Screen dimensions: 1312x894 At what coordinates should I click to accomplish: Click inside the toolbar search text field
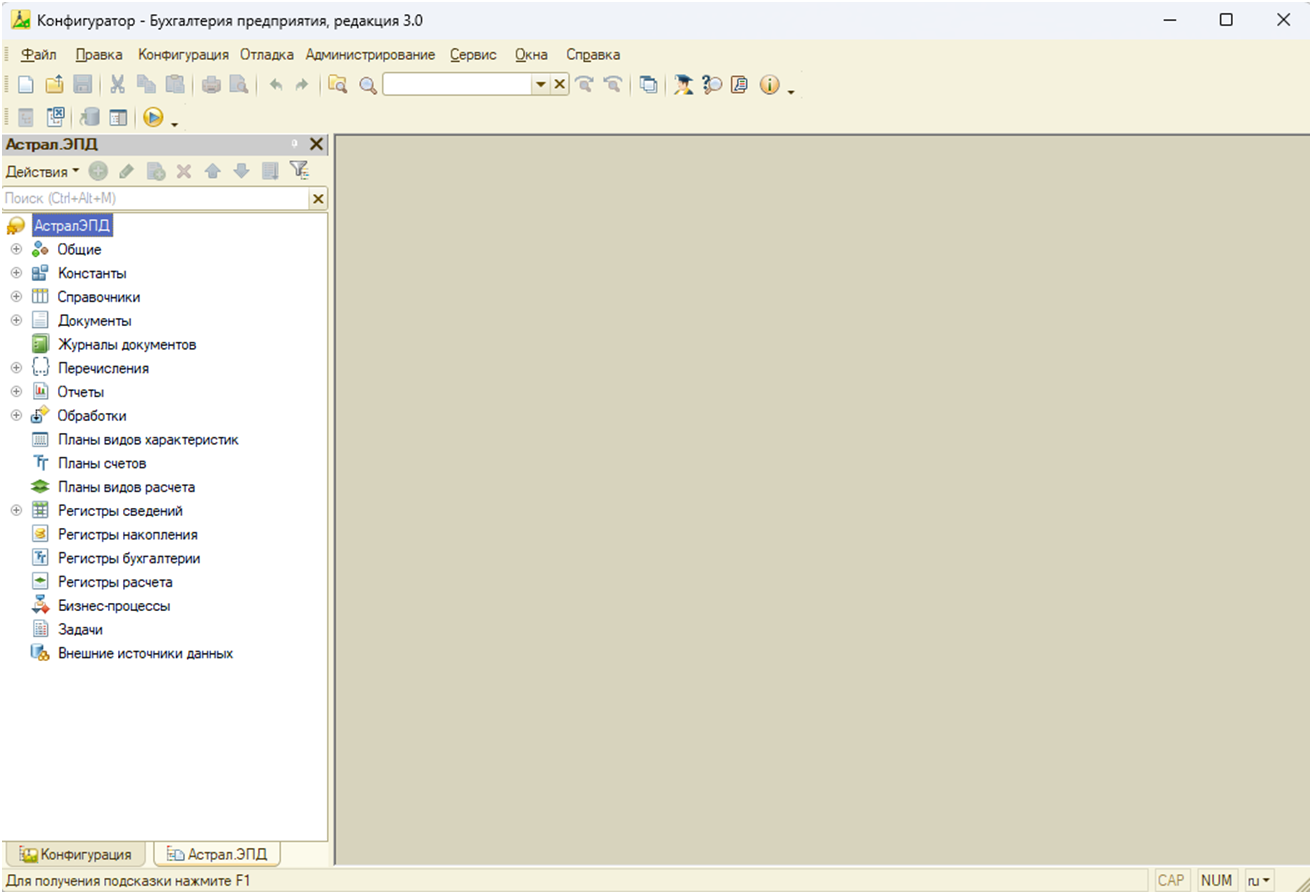(457, 86)
